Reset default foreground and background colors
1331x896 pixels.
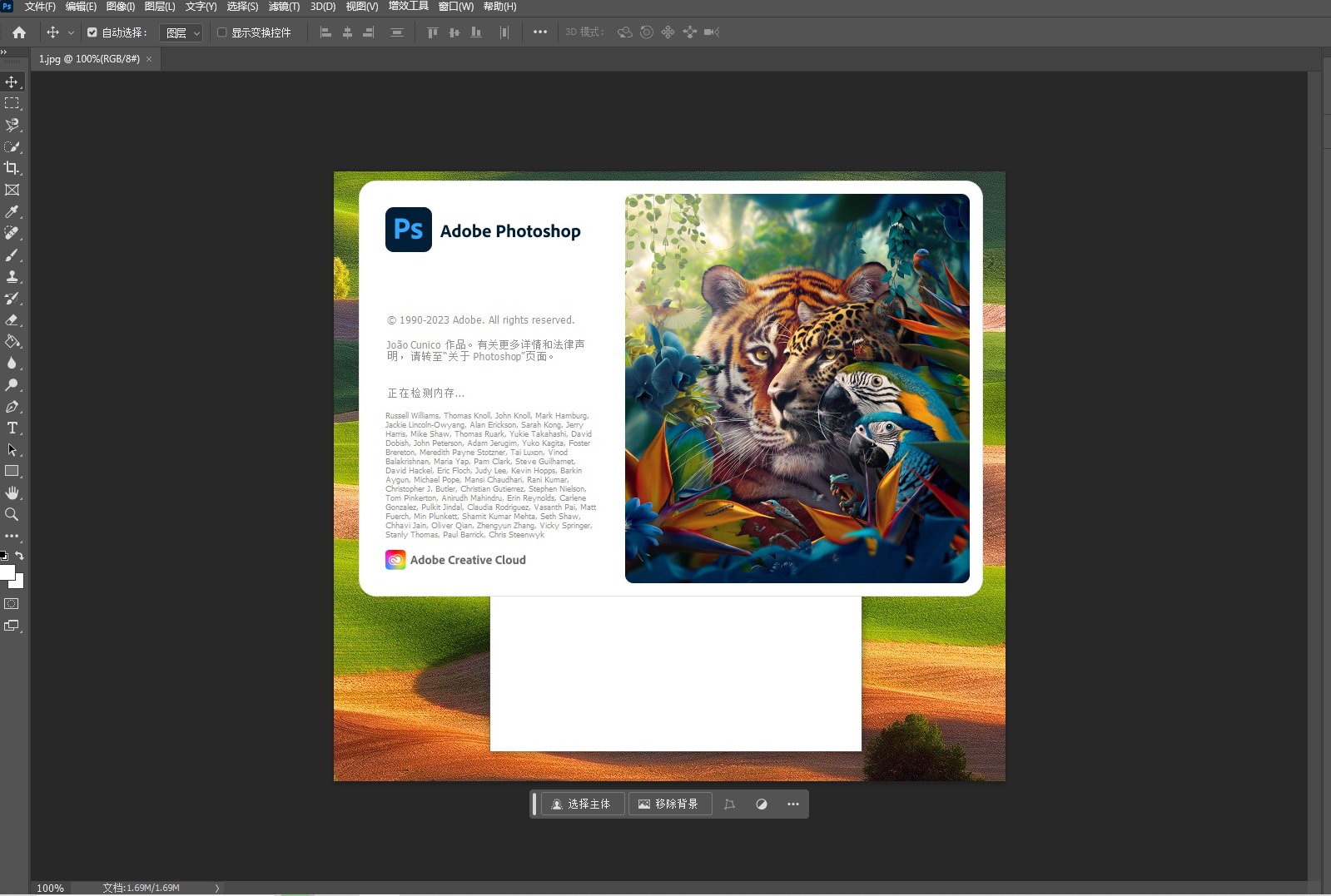pyautogui.click(x=4, y=556)
